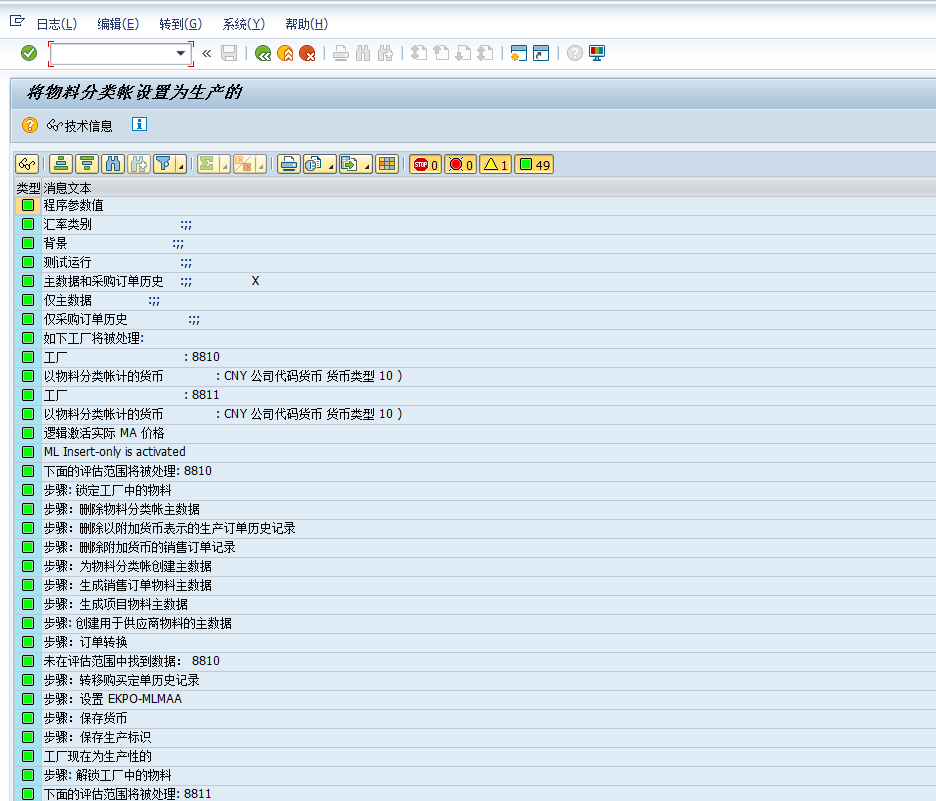
Task: Select the Set Filter funnel icon
Action: coord(165,163)
